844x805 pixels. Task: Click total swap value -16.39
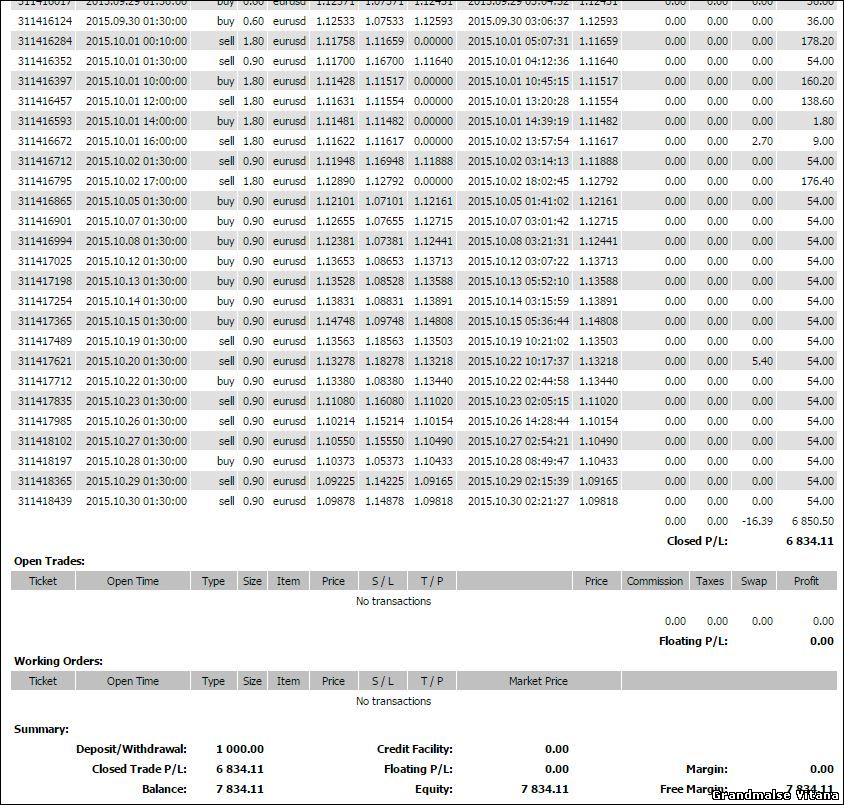point(757,521)
